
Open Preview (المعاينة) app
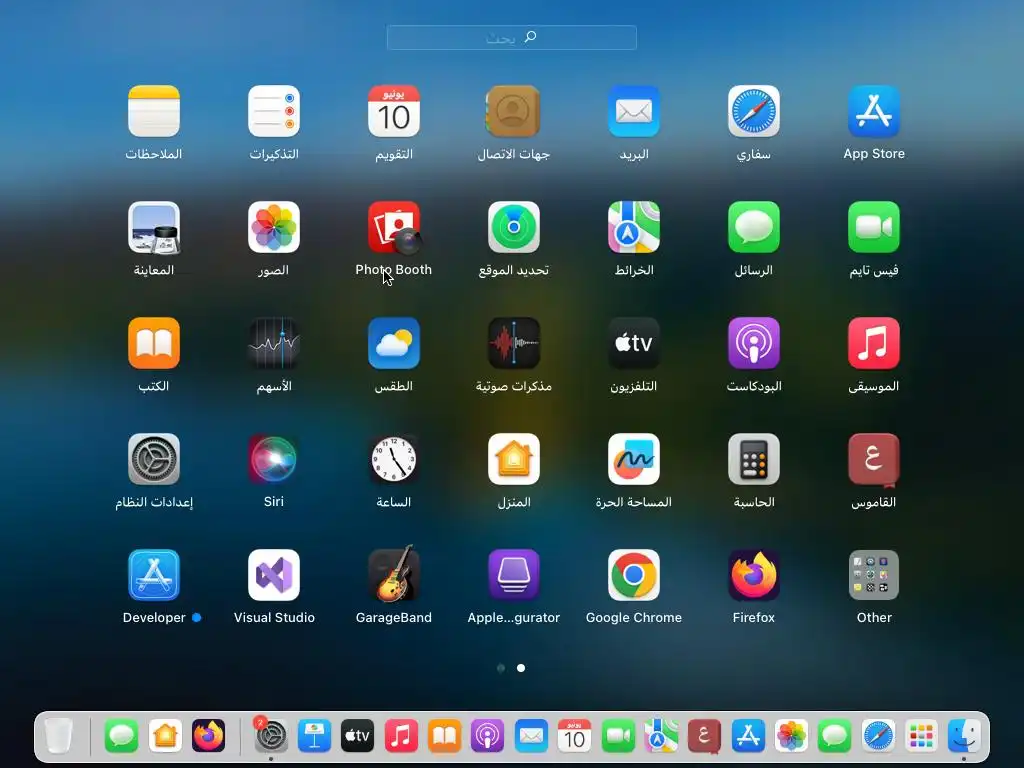[153, 227]
